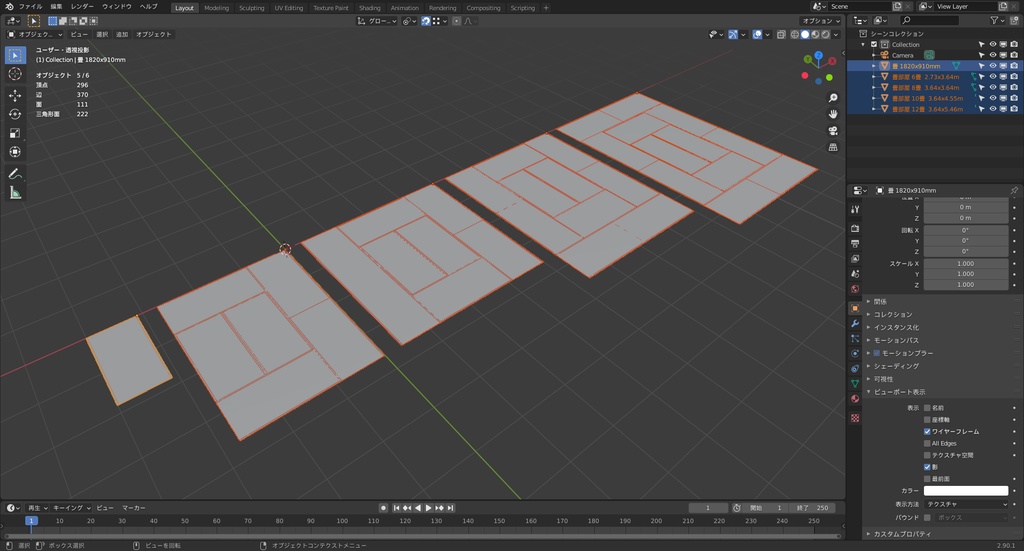
Task: Enable the All Edges checkbox
Action: click(927, 443)
